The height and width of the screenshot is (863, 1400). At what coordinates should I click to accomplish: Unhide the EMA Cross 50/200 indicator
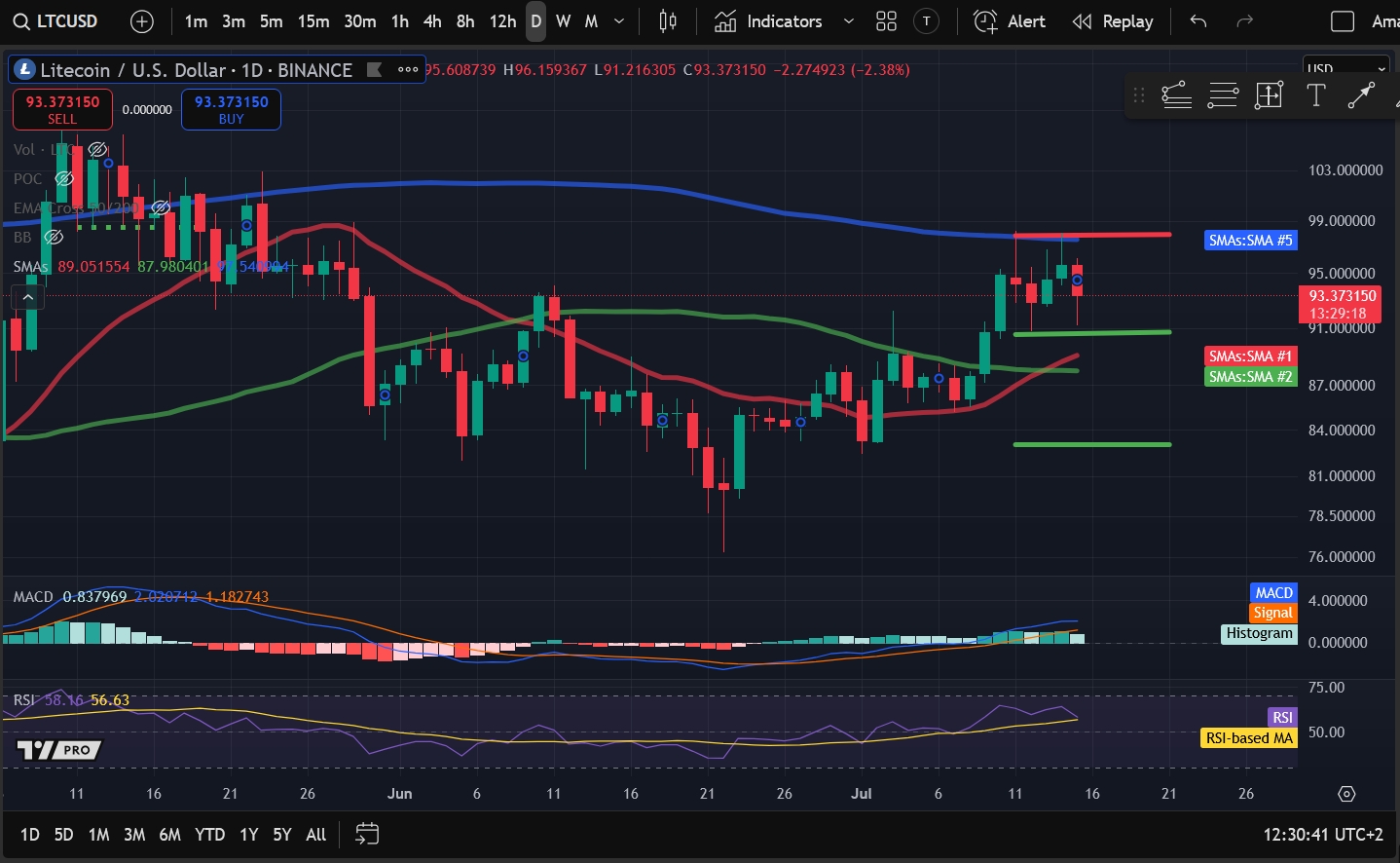pos(161,207)
